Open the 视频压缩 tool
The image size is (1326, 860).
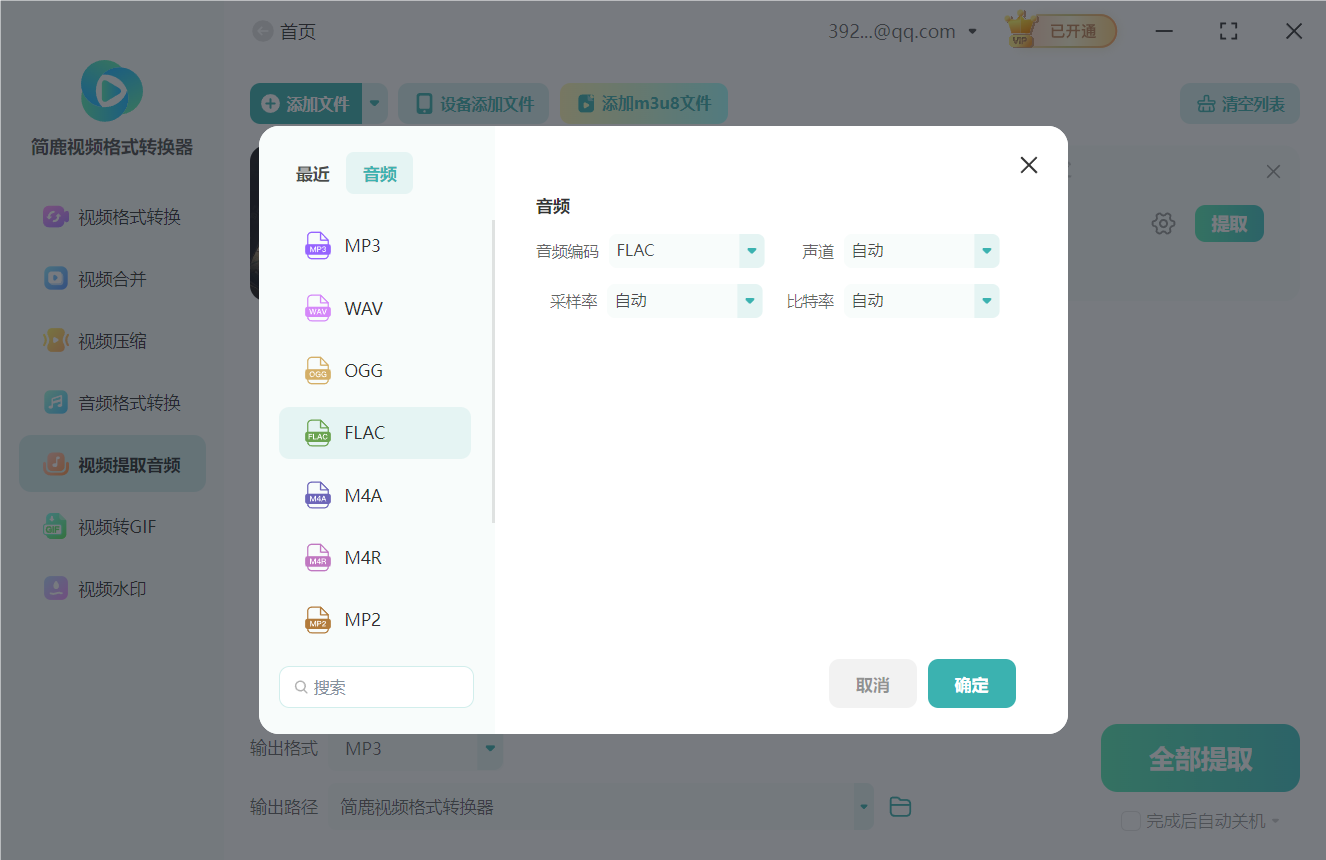tap(112, 340)
